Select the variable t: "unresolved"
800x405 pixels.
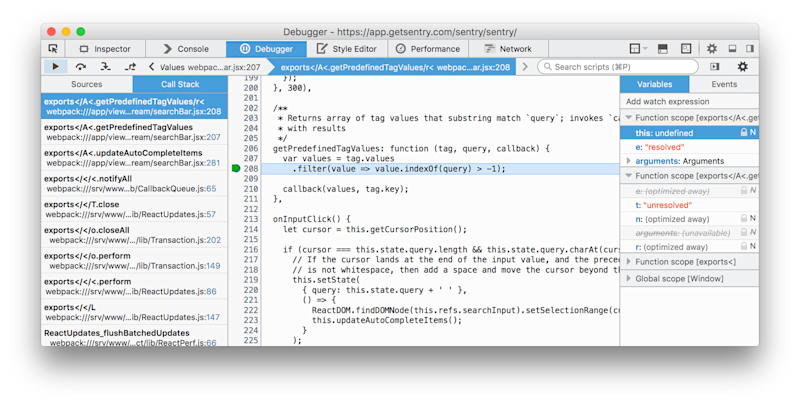pyautogui.click(x=689, y=205)
